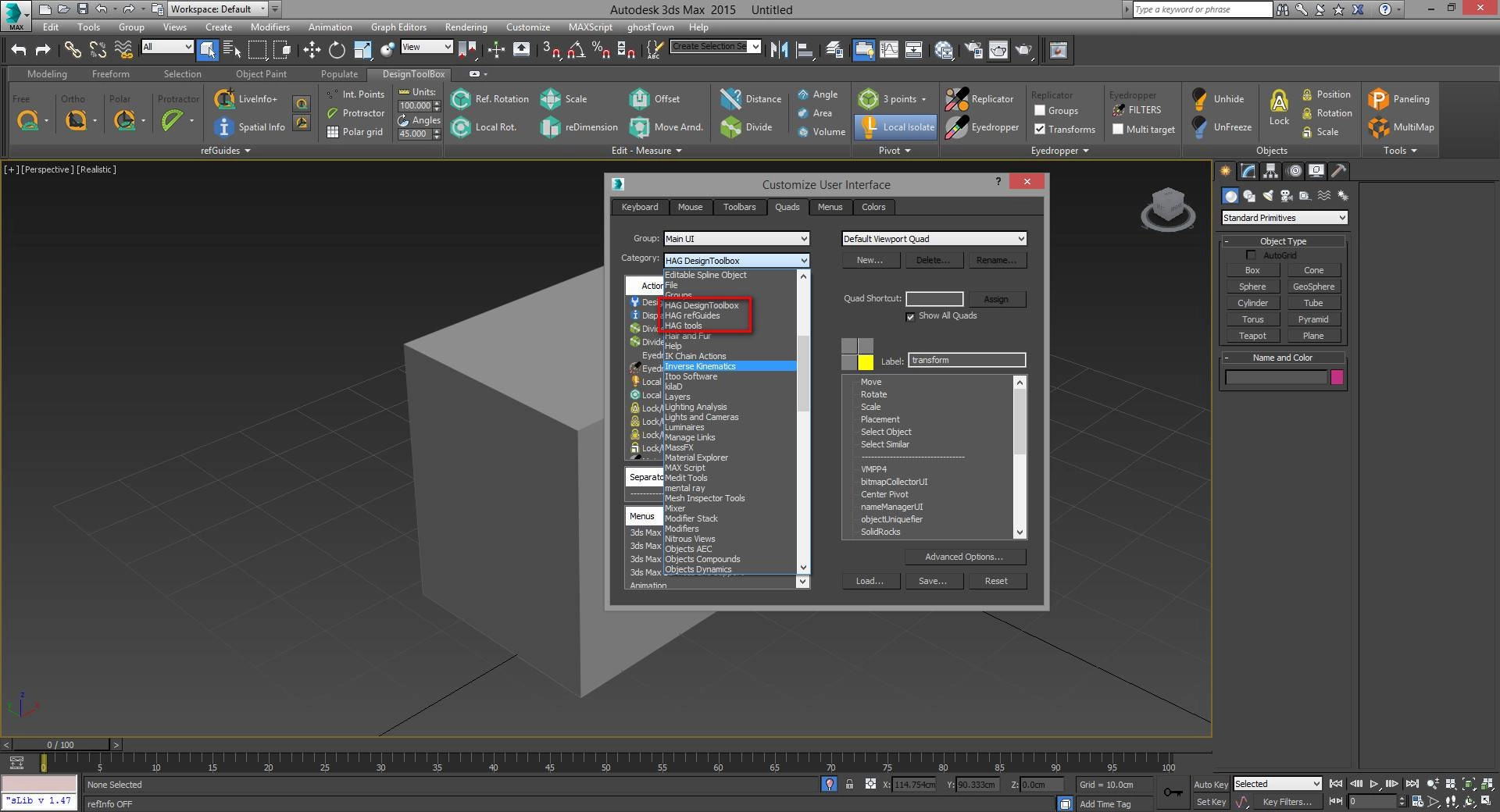Click the Redo arrow in main toolbar
This screenshot has width=1500, height=812.
43,50
